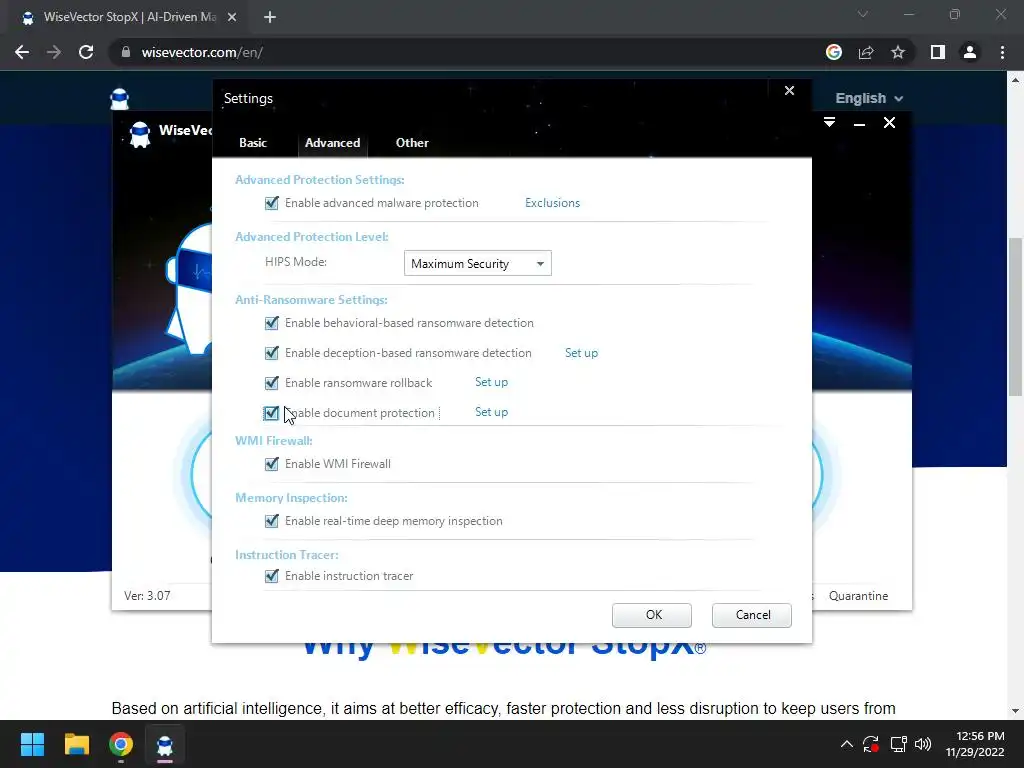
Task: Close the WiseVector StopX browser tab
Action: tap(232, 17)
